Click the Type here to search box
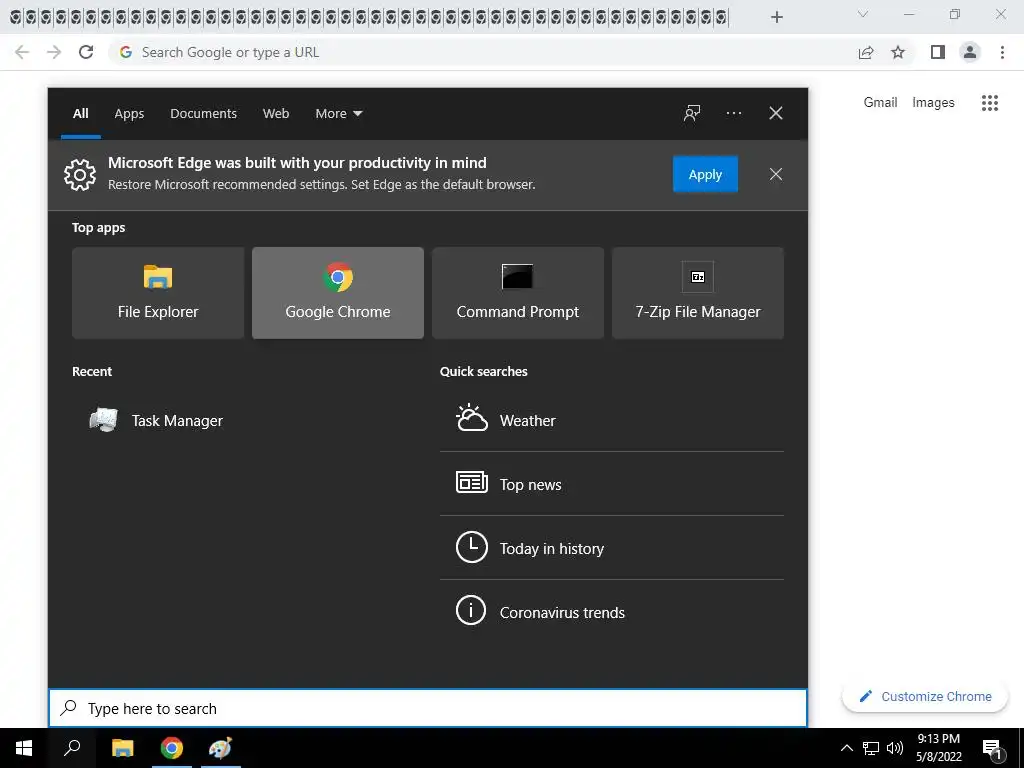This screenshot has height=768, width=1024. coord(428,709)
